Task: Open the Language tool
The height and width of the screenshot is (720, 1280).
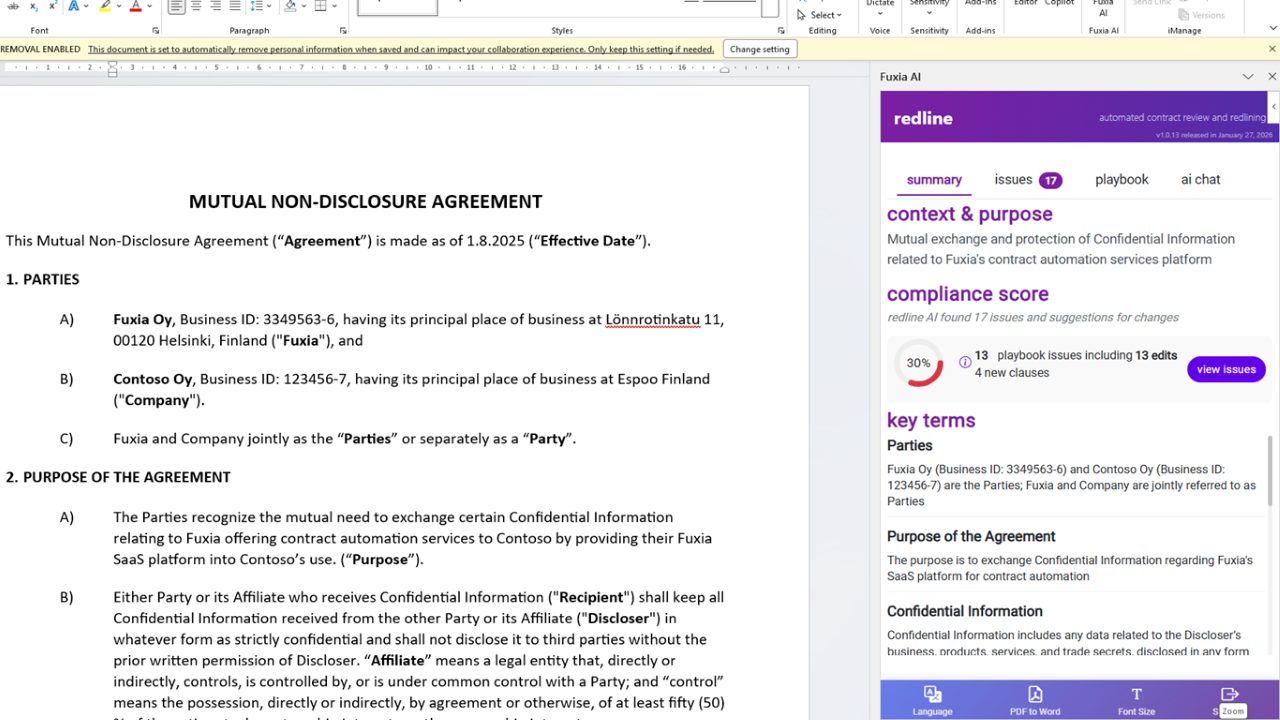Action: coord(932,700)
